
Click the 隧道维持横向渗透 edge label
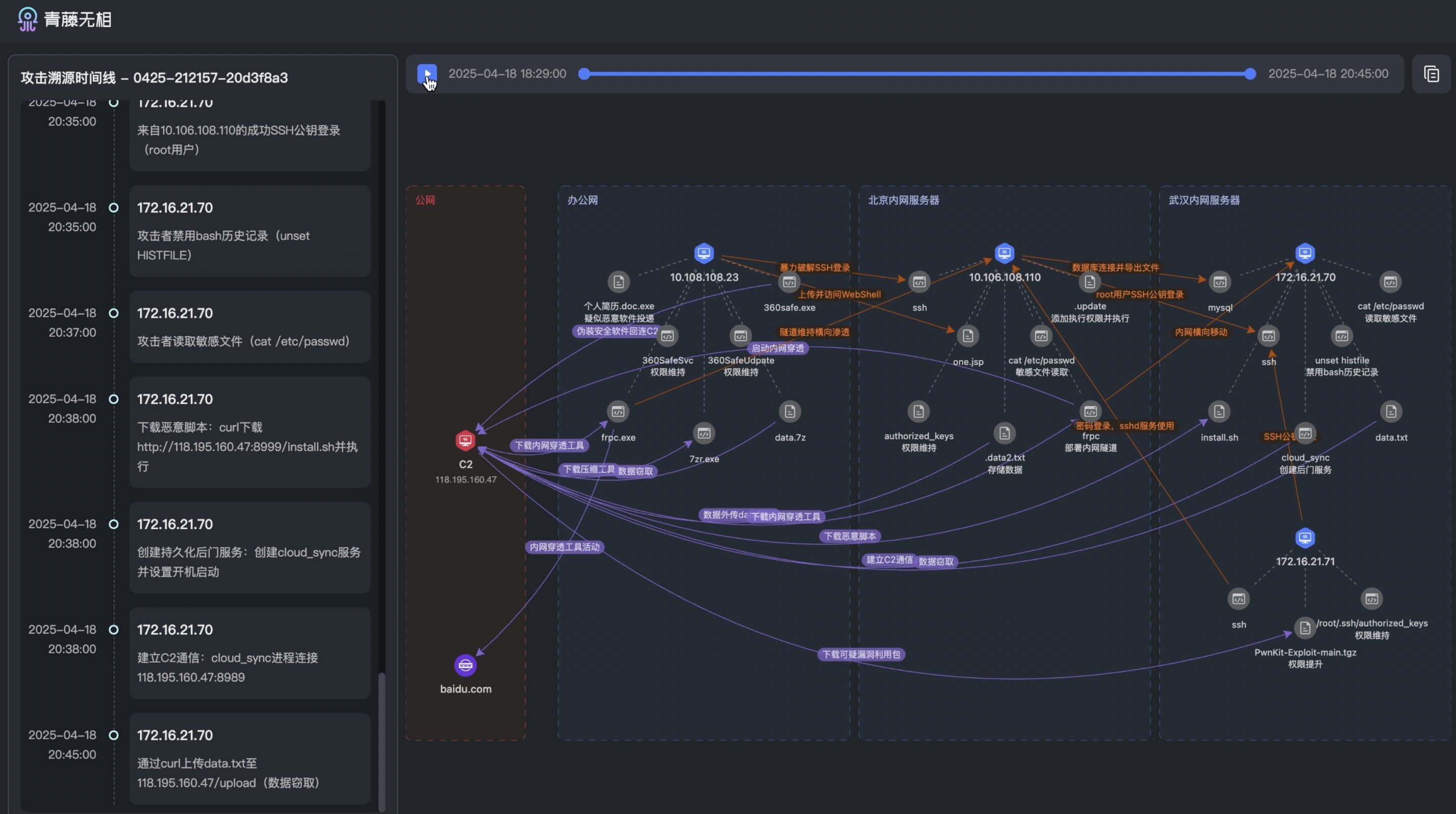pos(814,332)
